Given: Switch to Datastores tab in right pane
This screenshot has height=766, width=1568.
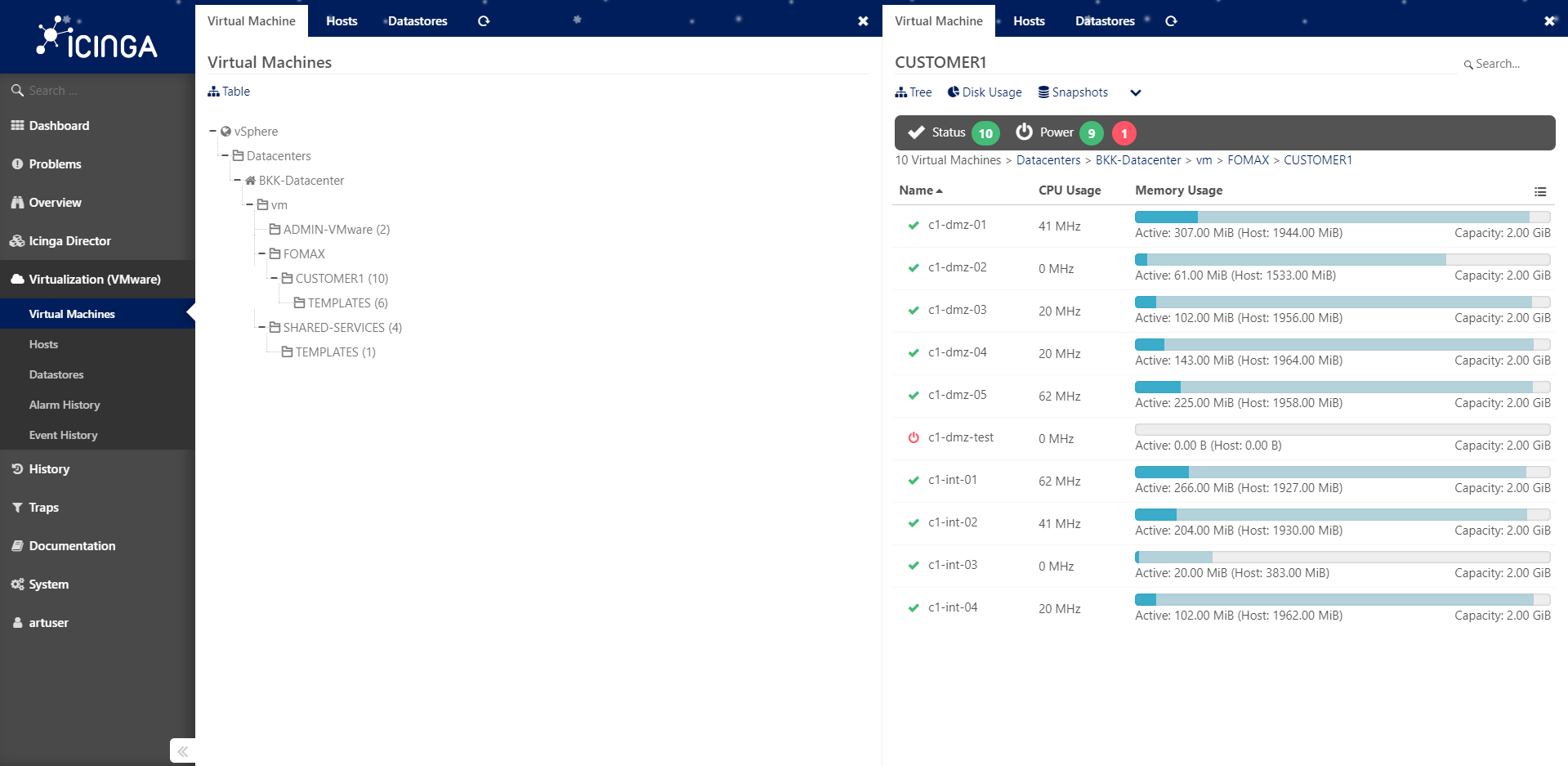Looking at the screenshot, I should coord(1105,21).
